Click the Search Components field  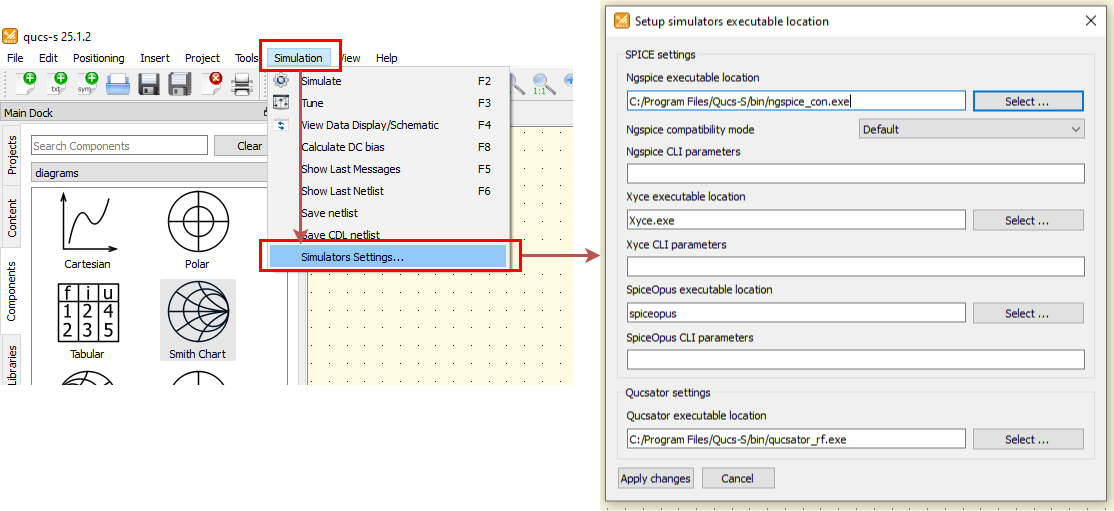[x=119, y=146]
